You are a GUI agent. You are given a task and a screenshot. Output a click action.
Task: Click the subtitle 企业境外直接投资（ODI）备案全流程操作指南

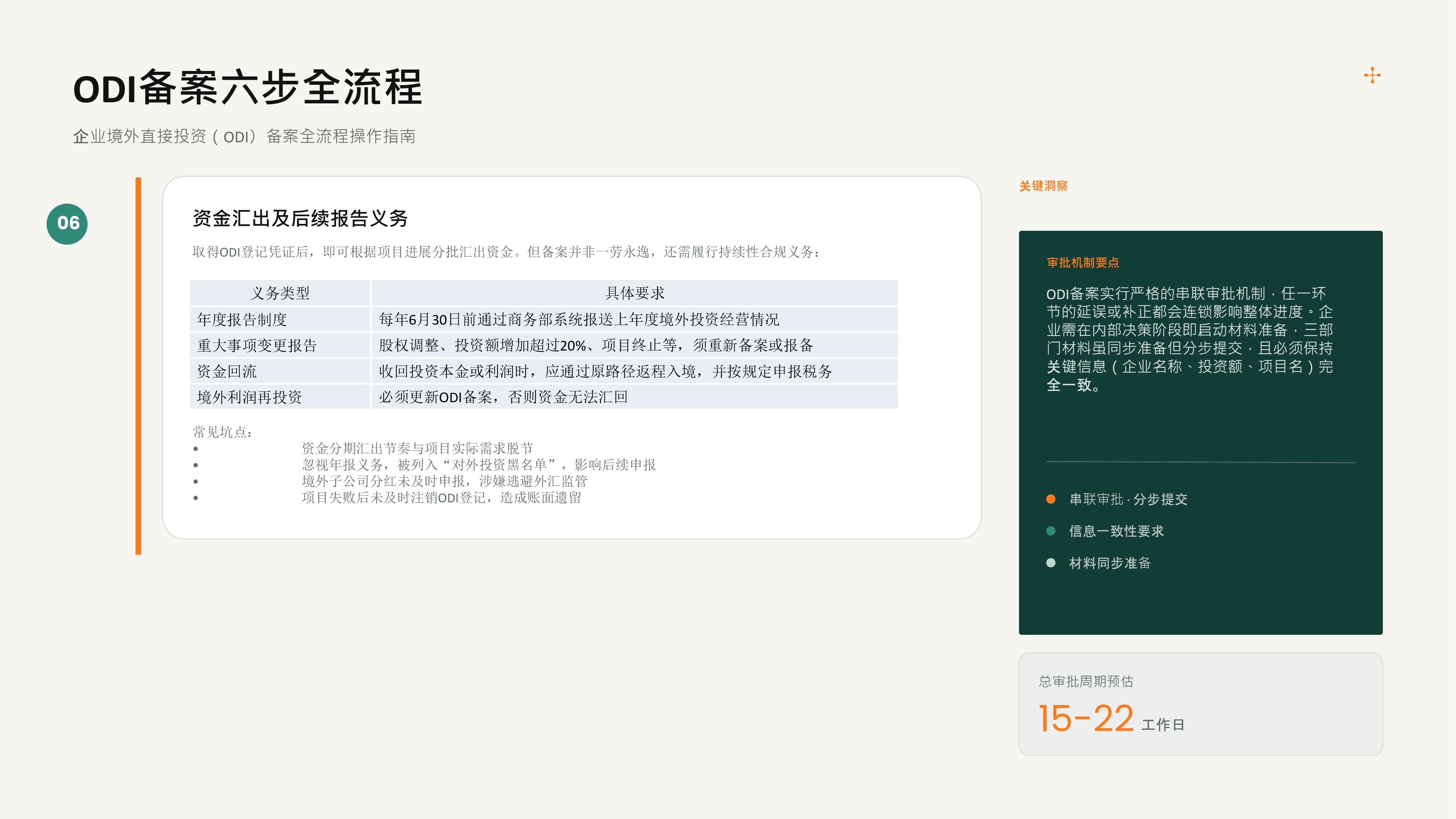click(244, 136)
